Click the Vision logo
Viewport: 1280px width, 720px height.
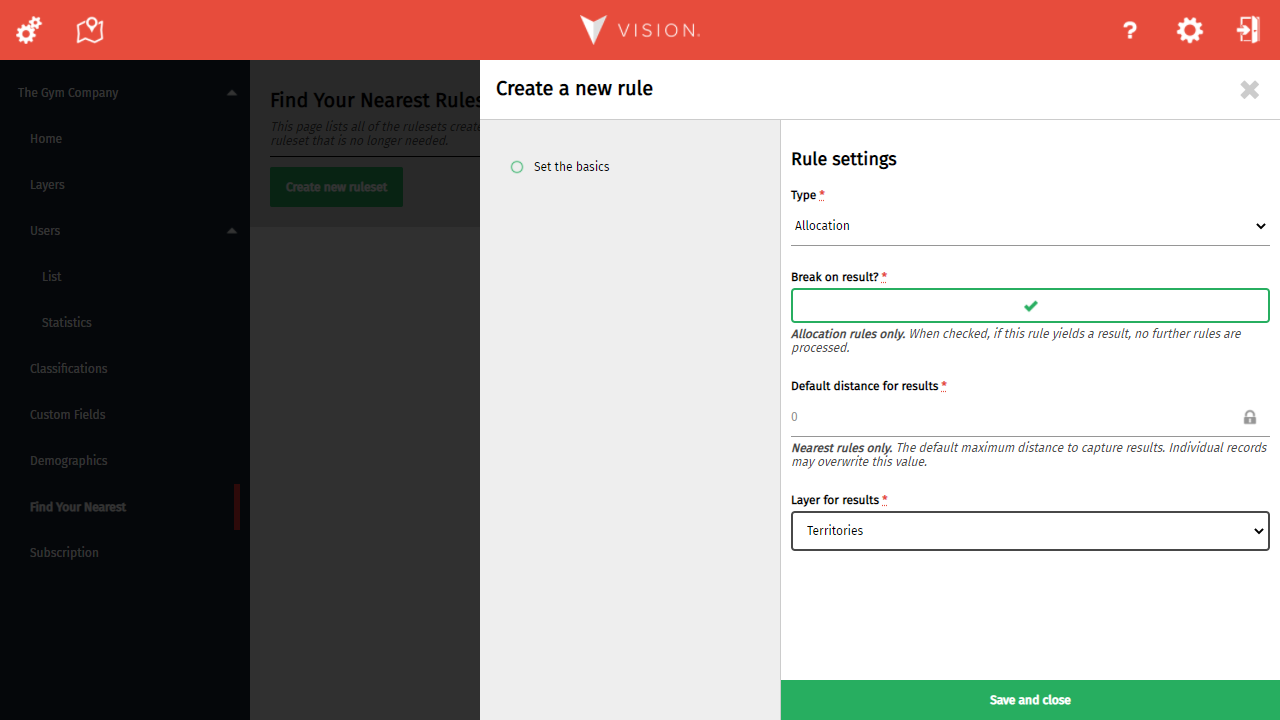[x=640, y=30]
